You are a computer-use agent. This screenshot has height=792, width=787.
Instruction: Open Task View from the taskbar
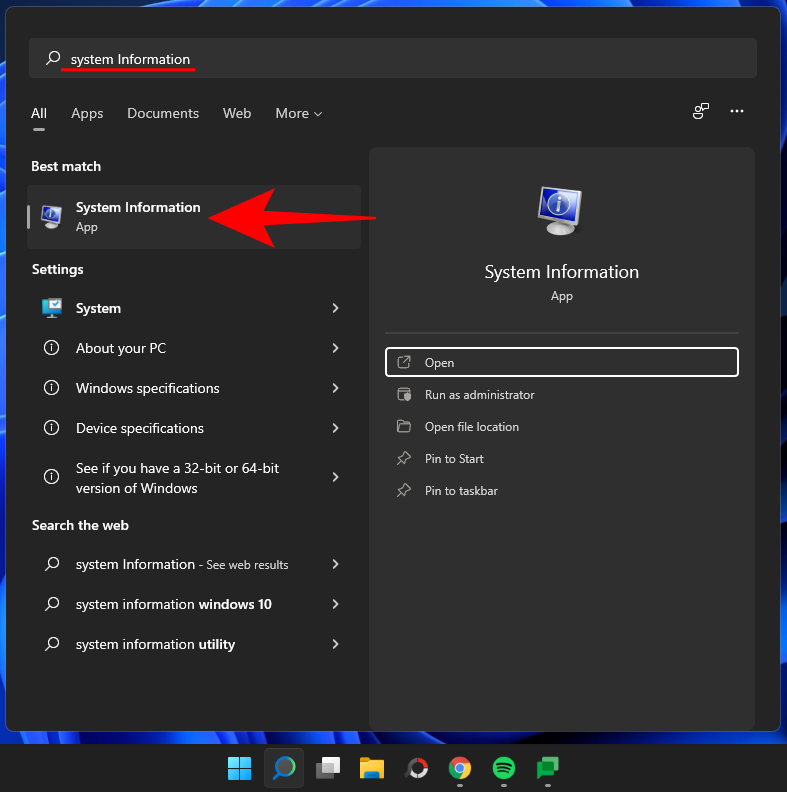click(328, 768)
